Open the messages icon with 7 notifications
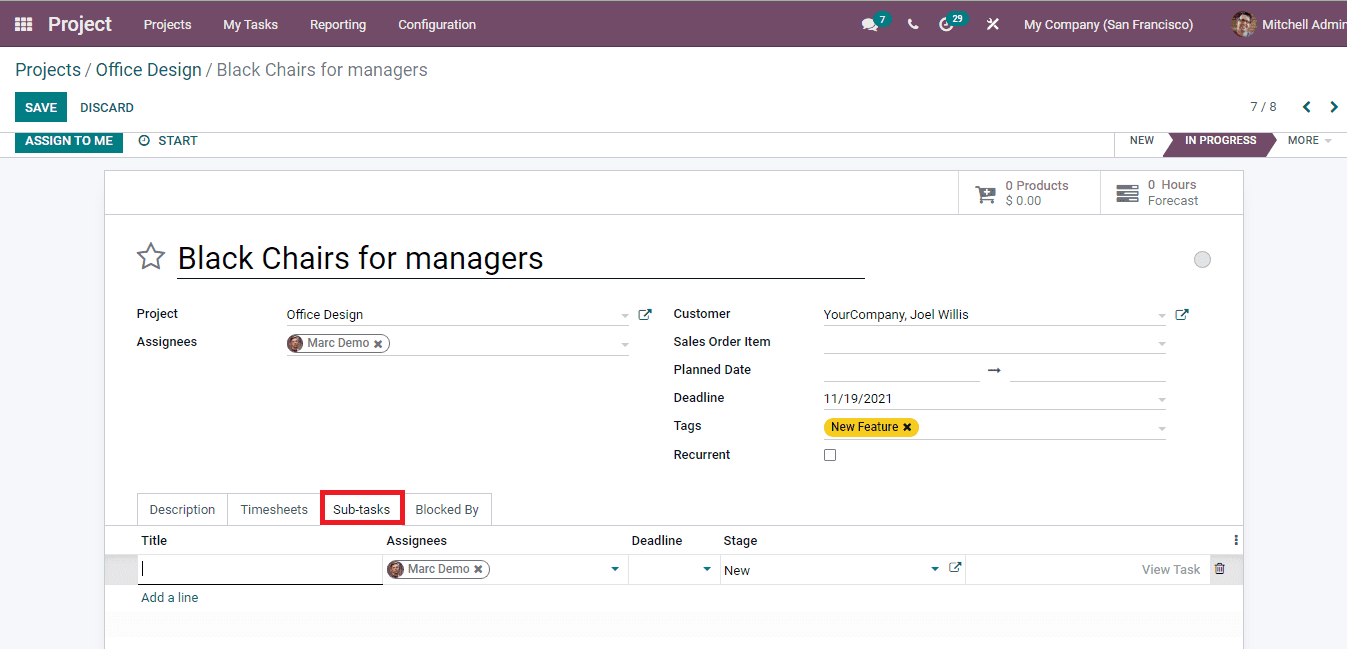The width and height of the screenshot is (1347, 649). click(x=869, y=23)
